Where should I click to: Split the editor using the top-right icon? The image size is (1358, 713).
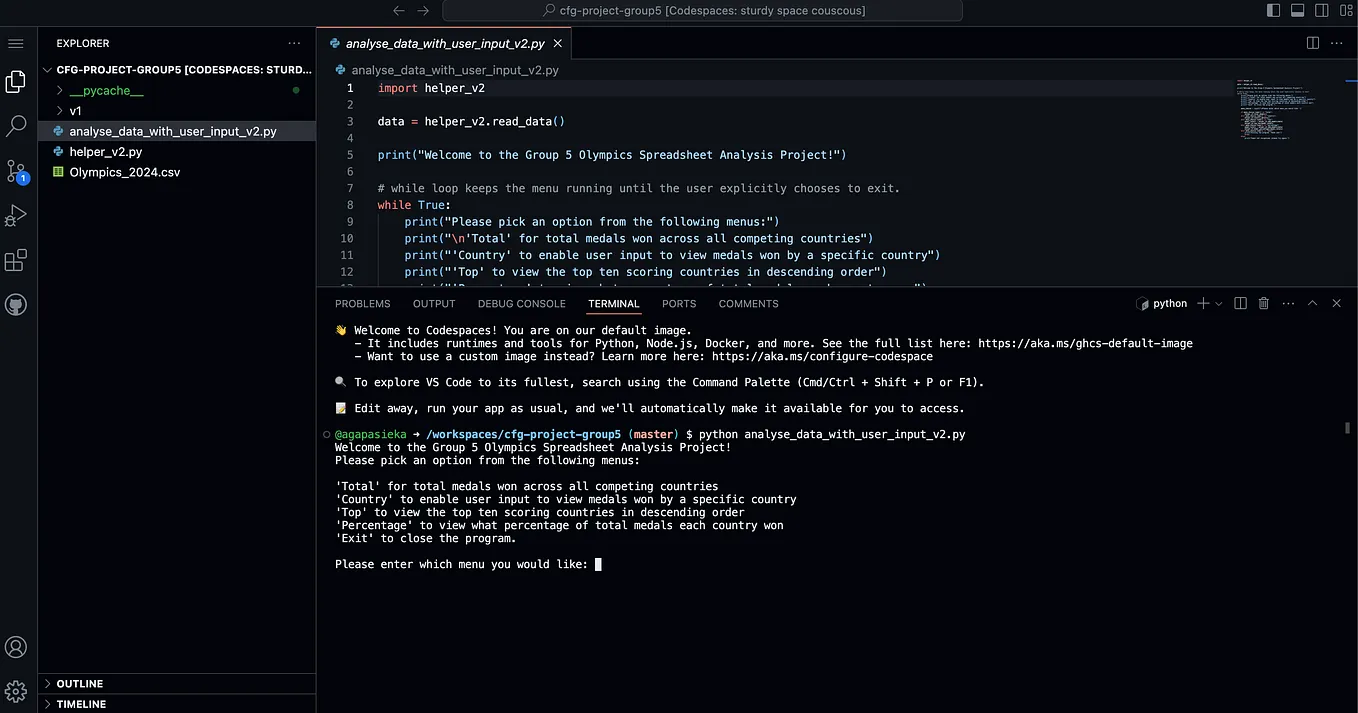tap(1312, 43)
